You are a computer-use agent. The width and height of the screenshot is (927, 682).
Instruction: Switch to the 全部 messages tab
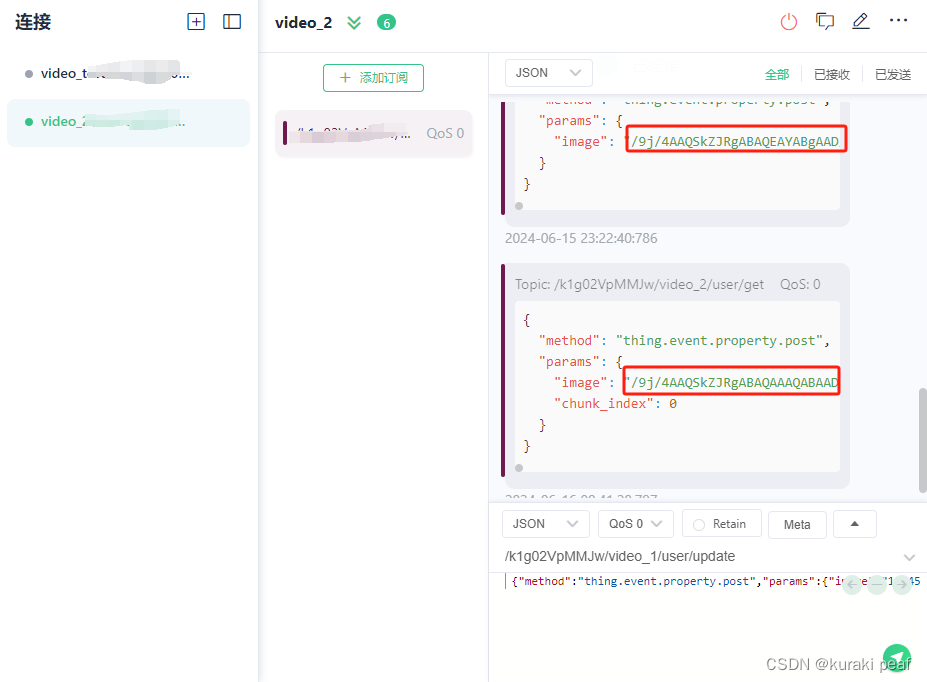[x=777, y=74]
